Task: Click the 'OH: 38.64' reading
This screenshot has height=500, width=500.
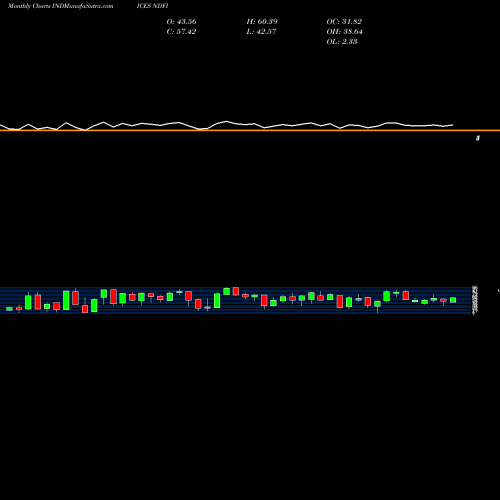Action: pyautogui.click(x=344, y=32)
